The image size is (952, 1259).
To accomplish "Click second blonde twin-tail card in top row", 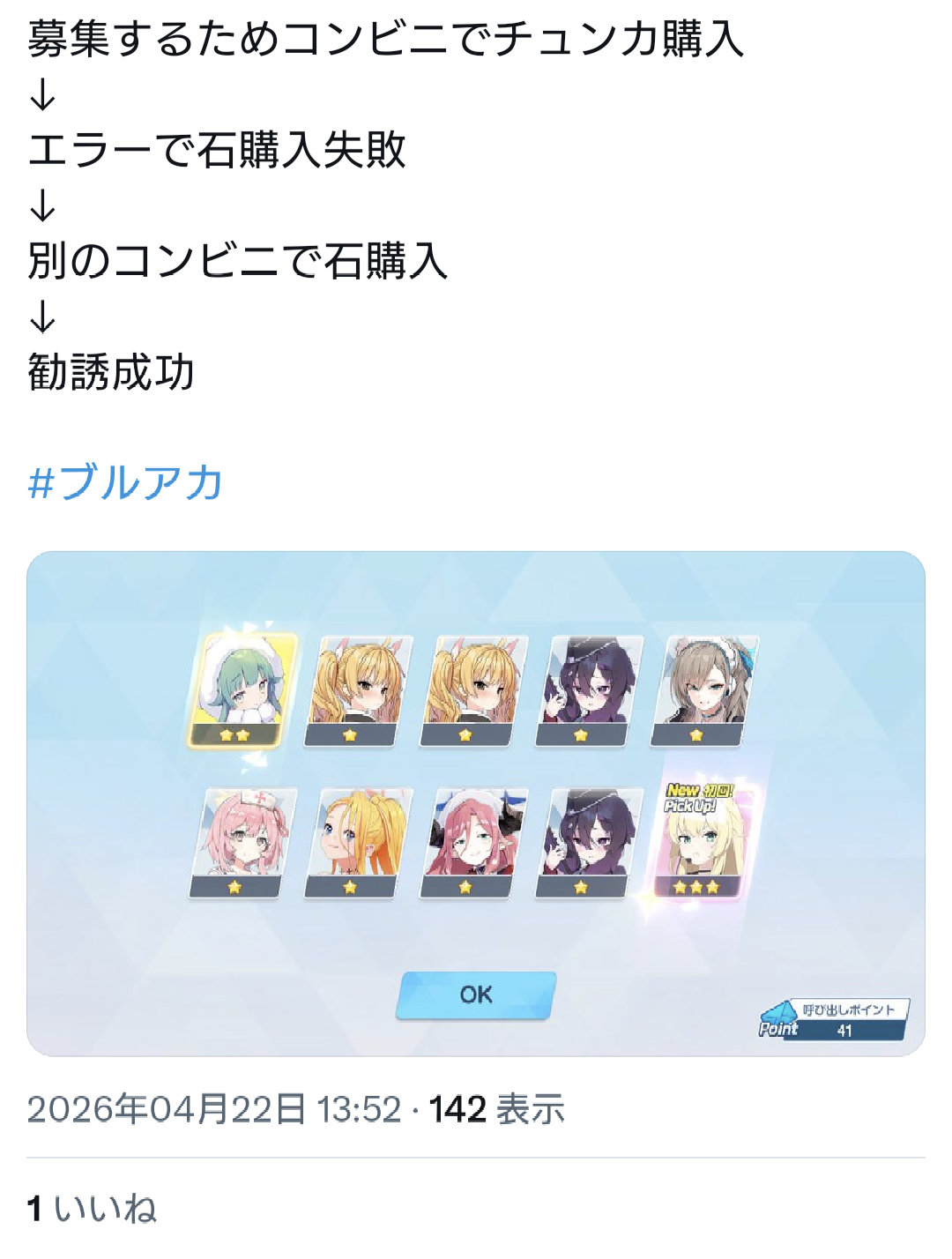I will pyautogui.click(x=472, y=690).
